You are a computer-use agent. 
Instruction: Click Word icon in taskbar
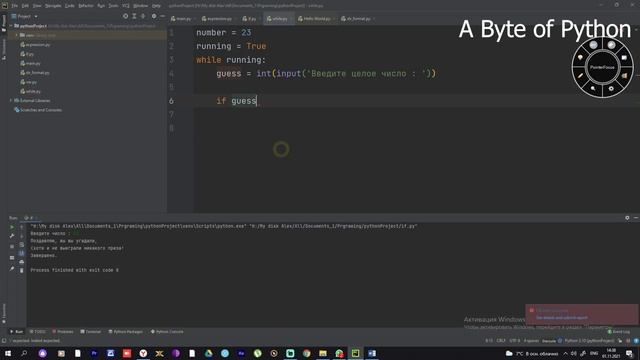tap(372, 353)
